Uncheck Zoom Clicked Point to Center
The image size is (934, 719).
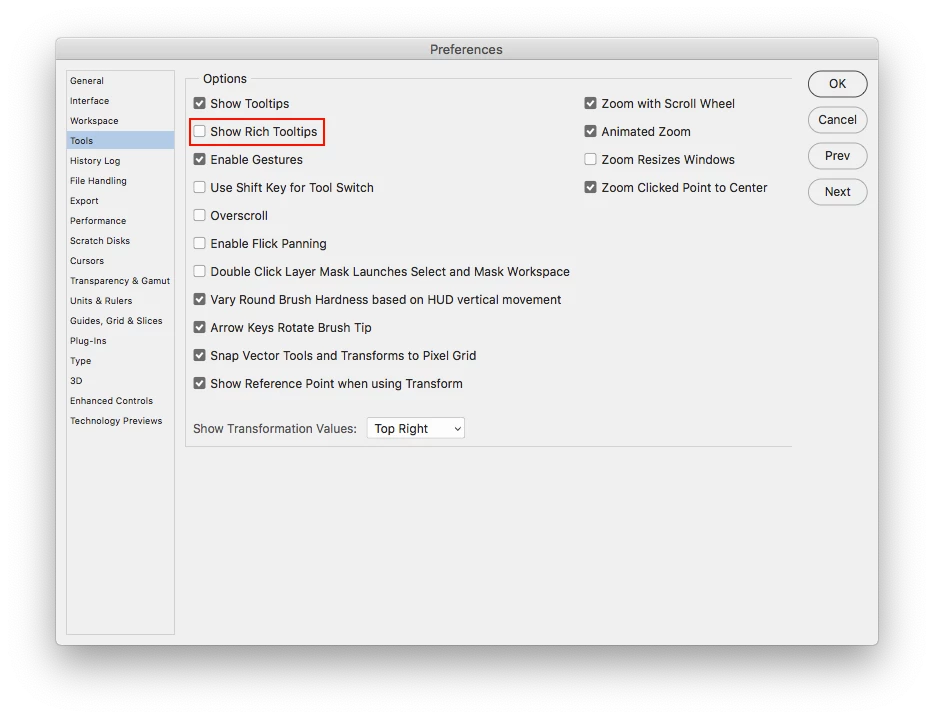pyautogui.click(x=590, y=188)
